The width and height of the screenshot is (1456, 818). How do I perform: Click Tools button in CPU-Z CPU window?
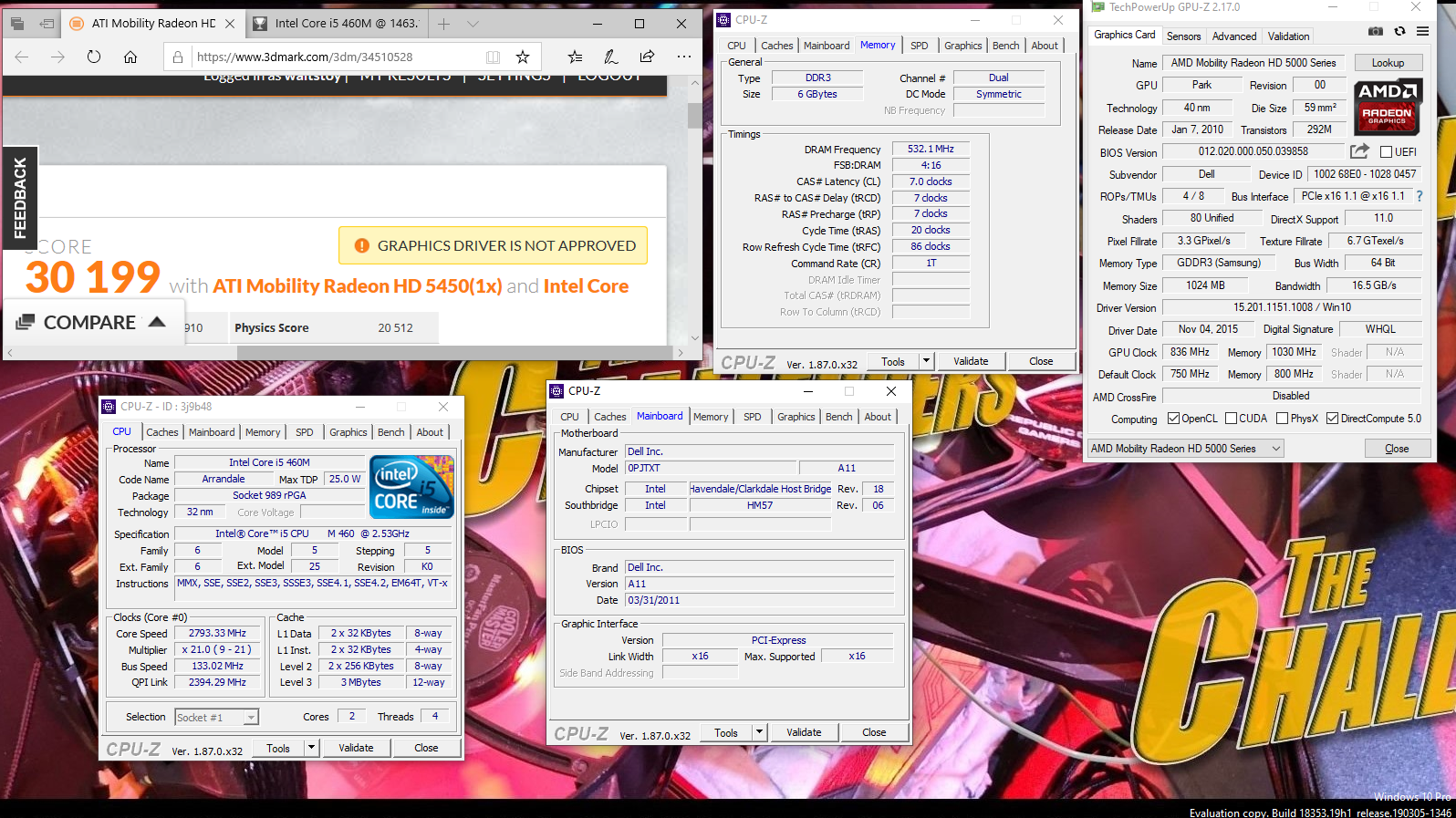pos(278,748)
